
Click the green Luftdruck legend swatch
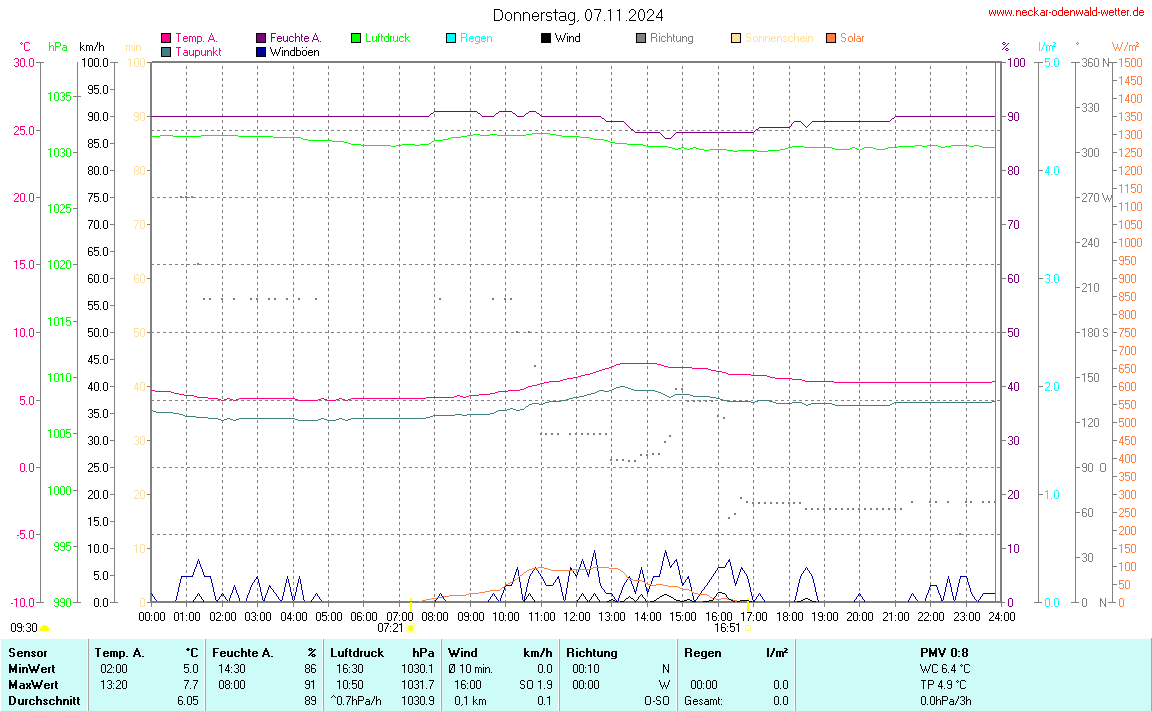tap(356, 38)
